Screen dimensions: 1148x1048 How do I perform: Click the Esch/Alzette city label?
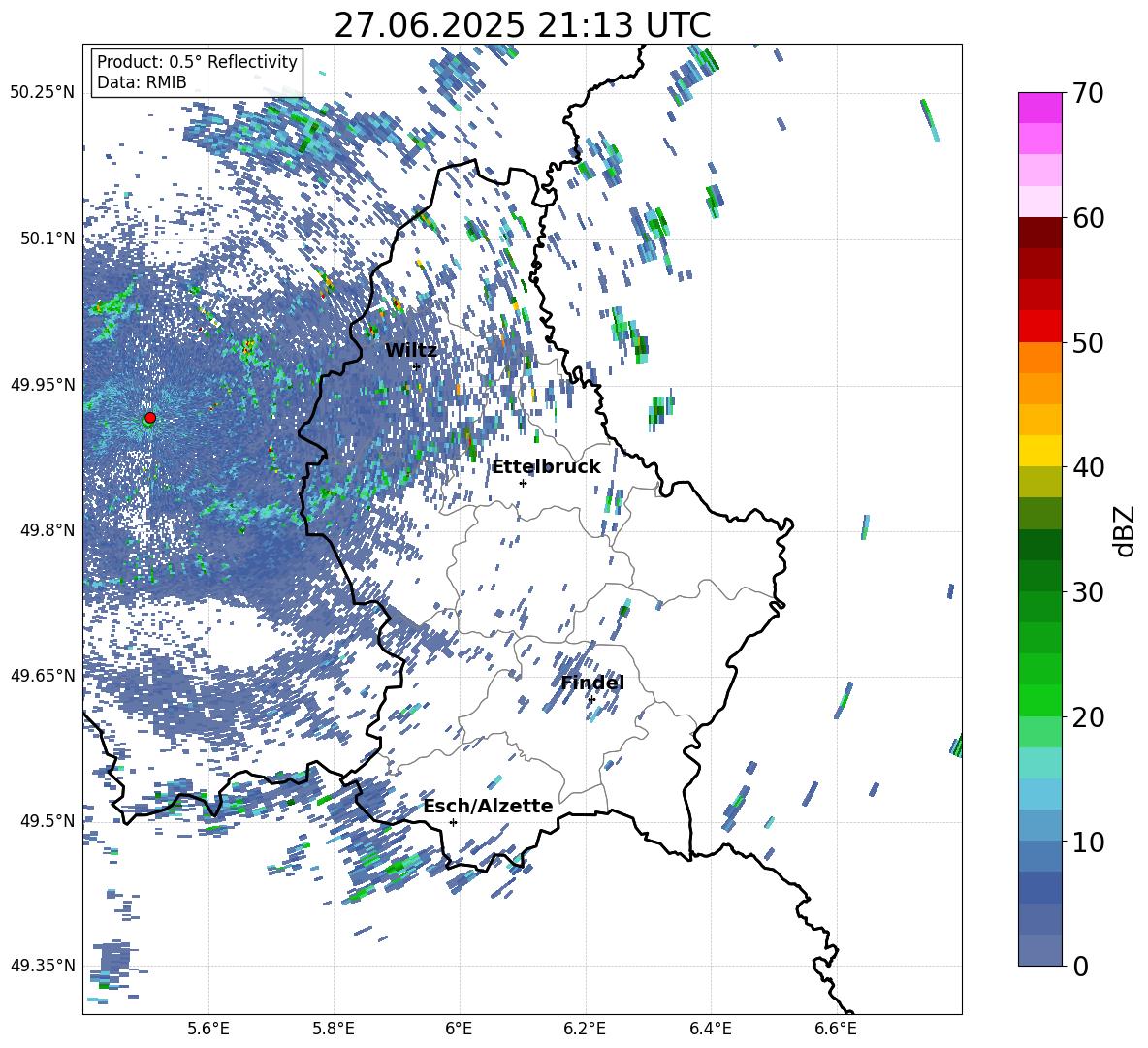(488, 807)
